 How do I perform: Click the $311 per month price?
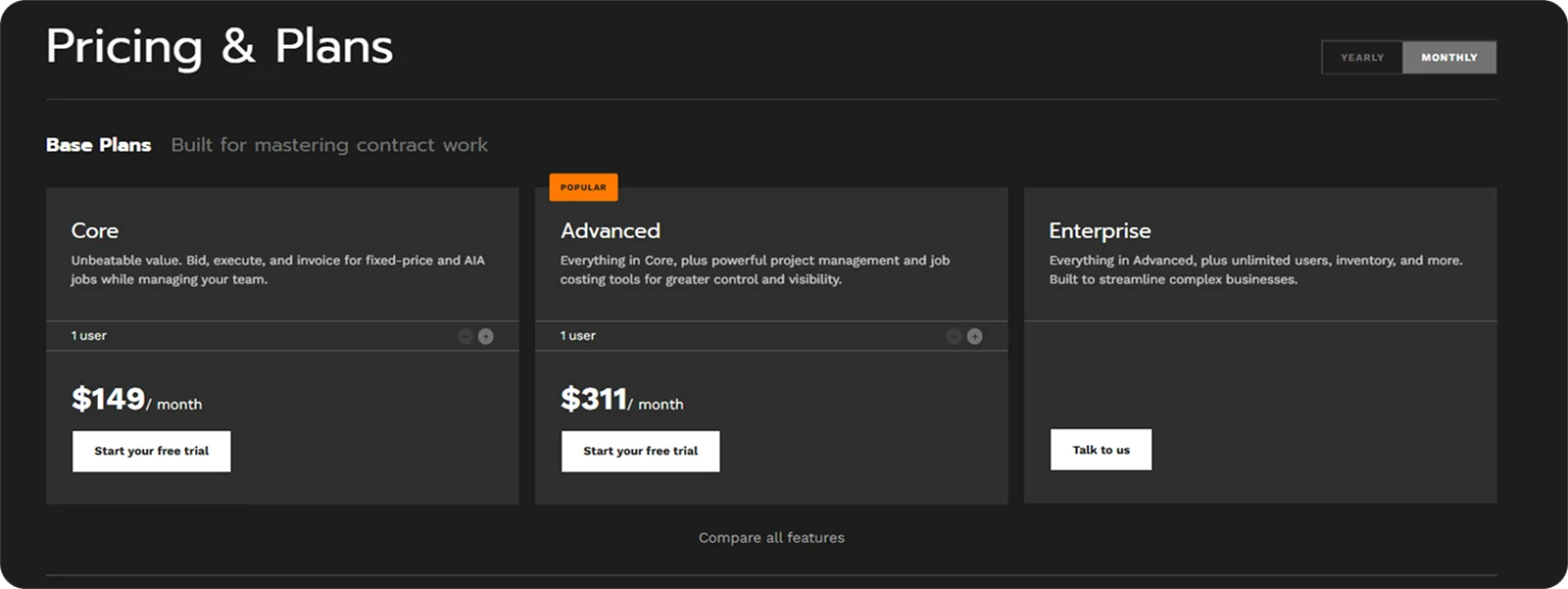pos(622,399)
